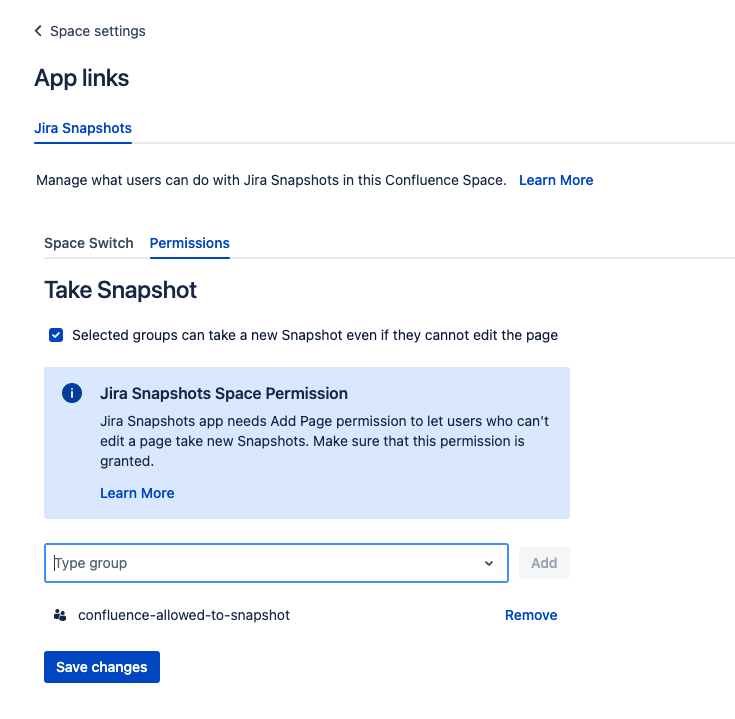Switch to the Space Switch tab
This screenshot has width=735, height=719.
(89, 243)
